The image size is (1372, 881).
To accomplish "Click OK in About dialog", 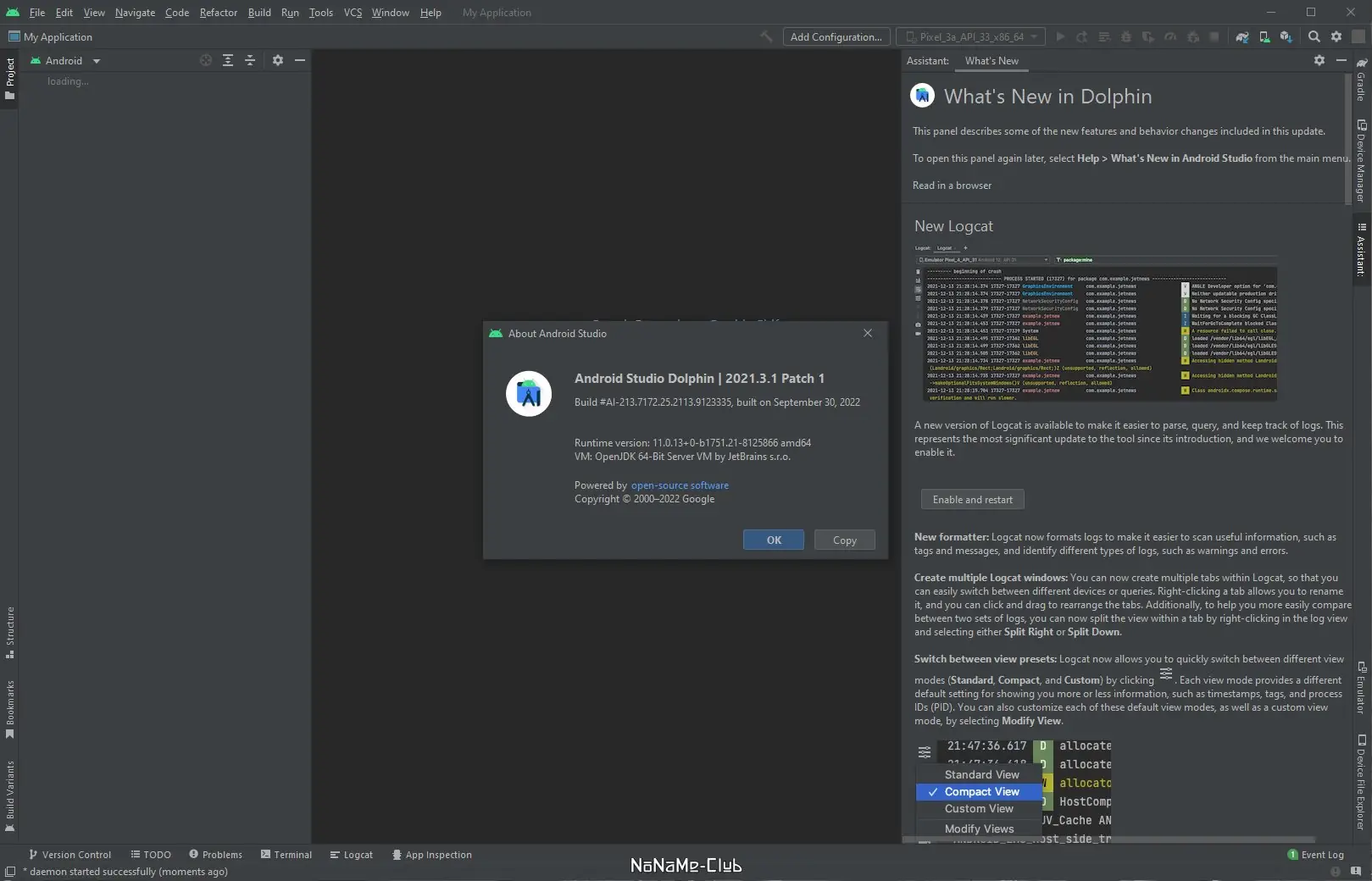I will [x=774, y=540].
